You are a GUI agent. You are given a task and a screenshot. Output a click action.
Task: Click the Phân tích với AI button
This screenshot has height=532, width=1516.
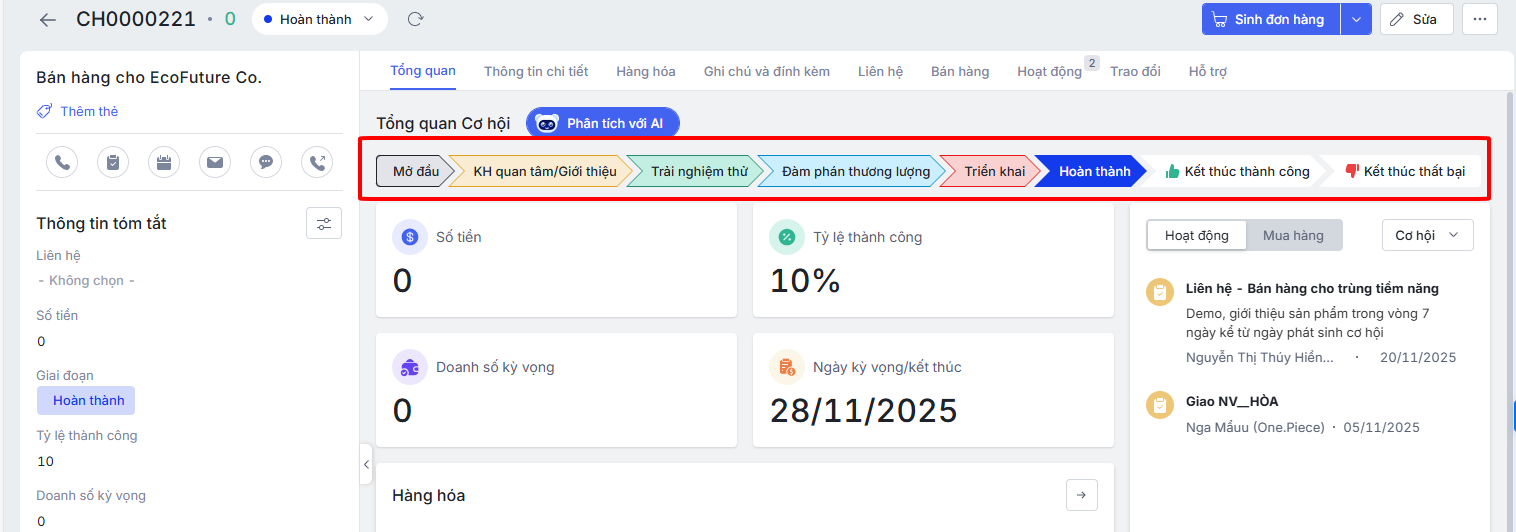point(602,123)
